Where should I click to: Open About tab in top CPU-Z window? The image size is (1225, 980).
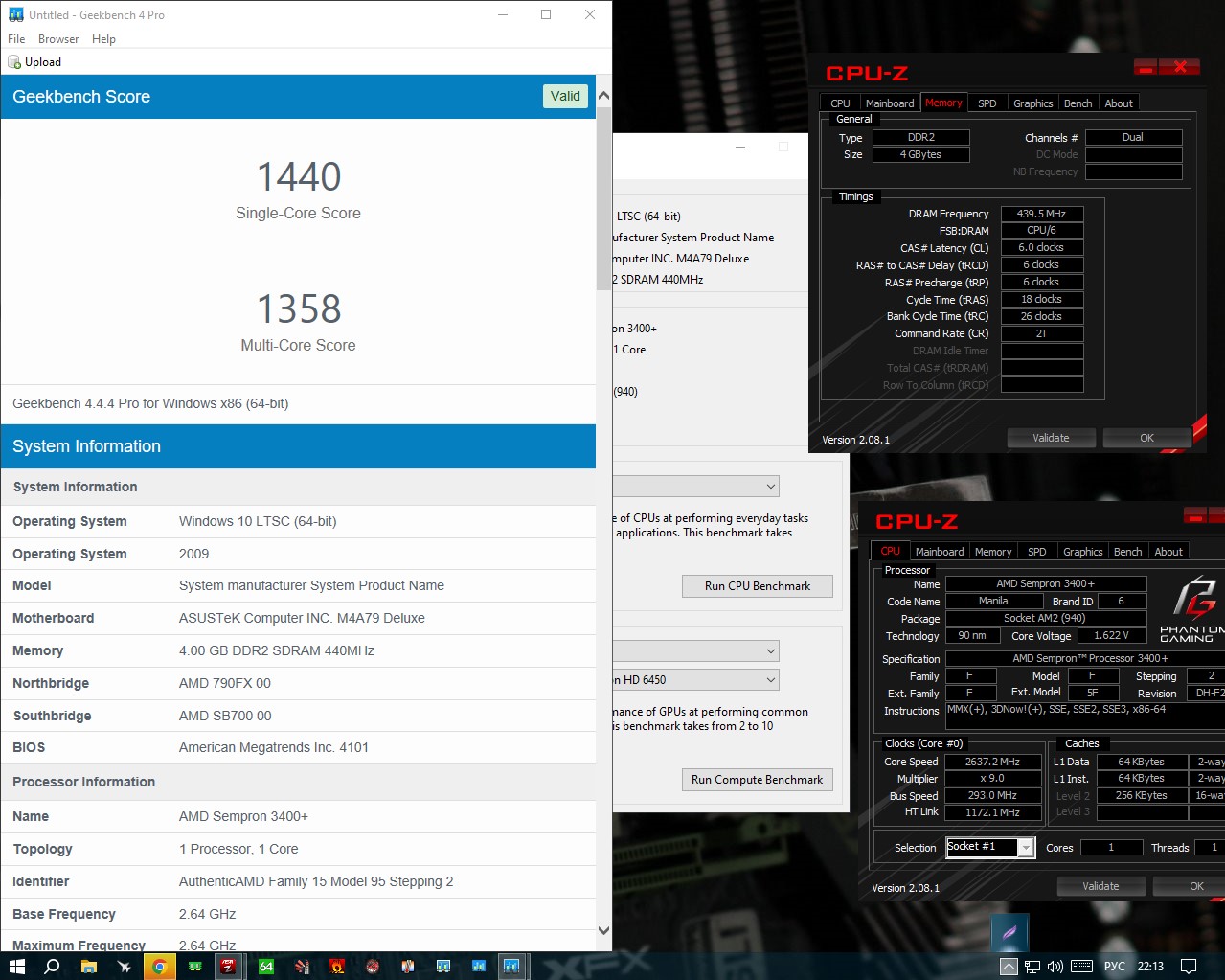1119,103
